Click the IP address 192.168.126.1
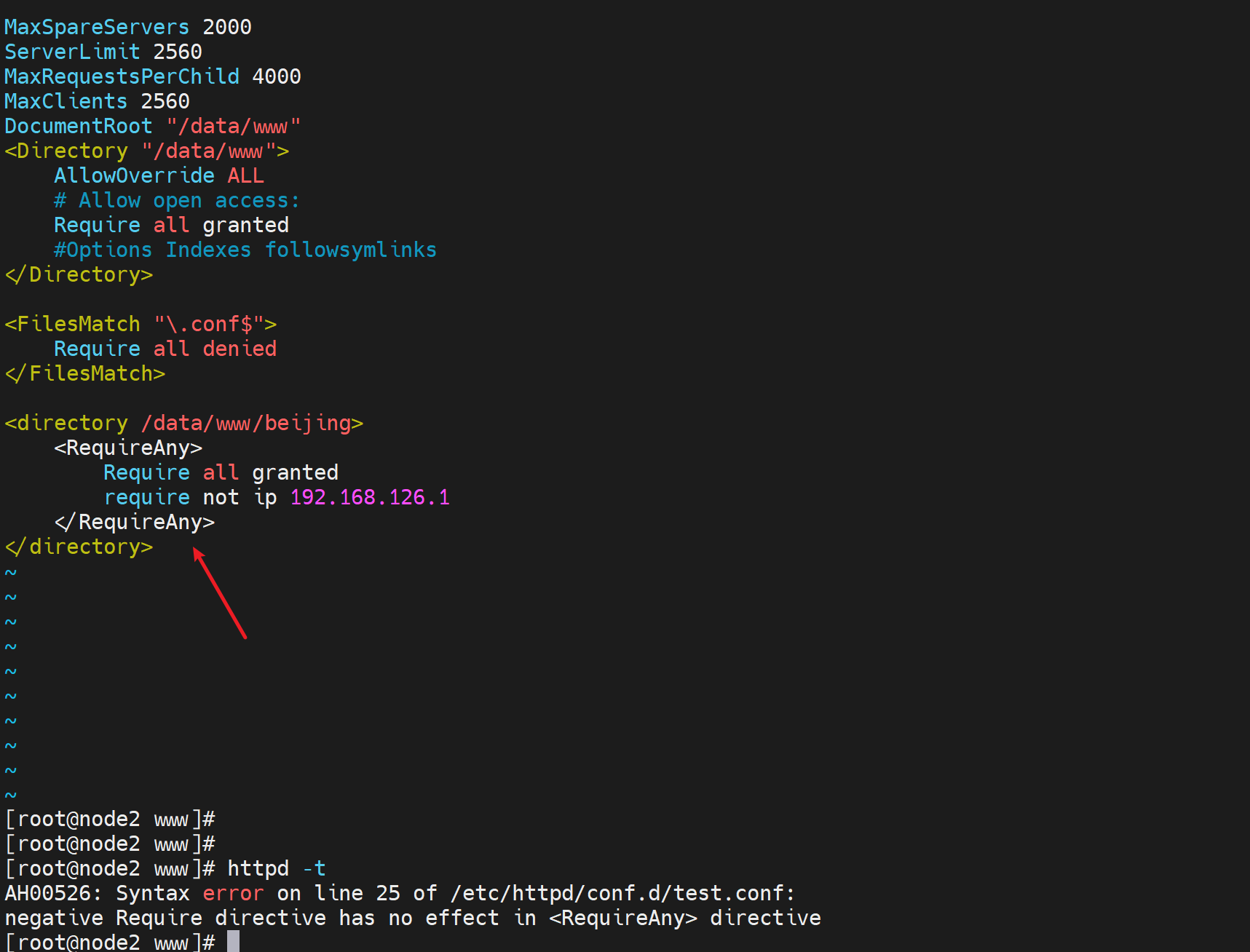This screenshot has width=1250, height=952. (x=370, y=497)
